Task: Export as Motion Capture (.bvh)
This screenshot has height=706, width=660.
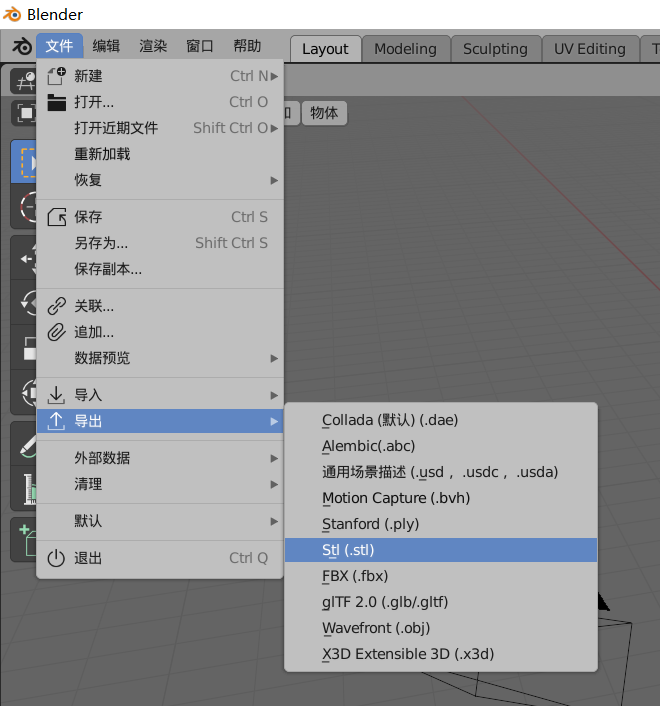Action: pyautogui.click(x=441, y=498)
